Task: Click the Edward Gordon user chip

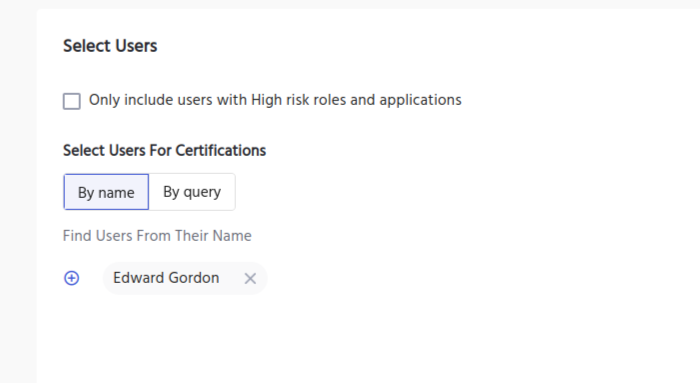Action: click(185, 278)
